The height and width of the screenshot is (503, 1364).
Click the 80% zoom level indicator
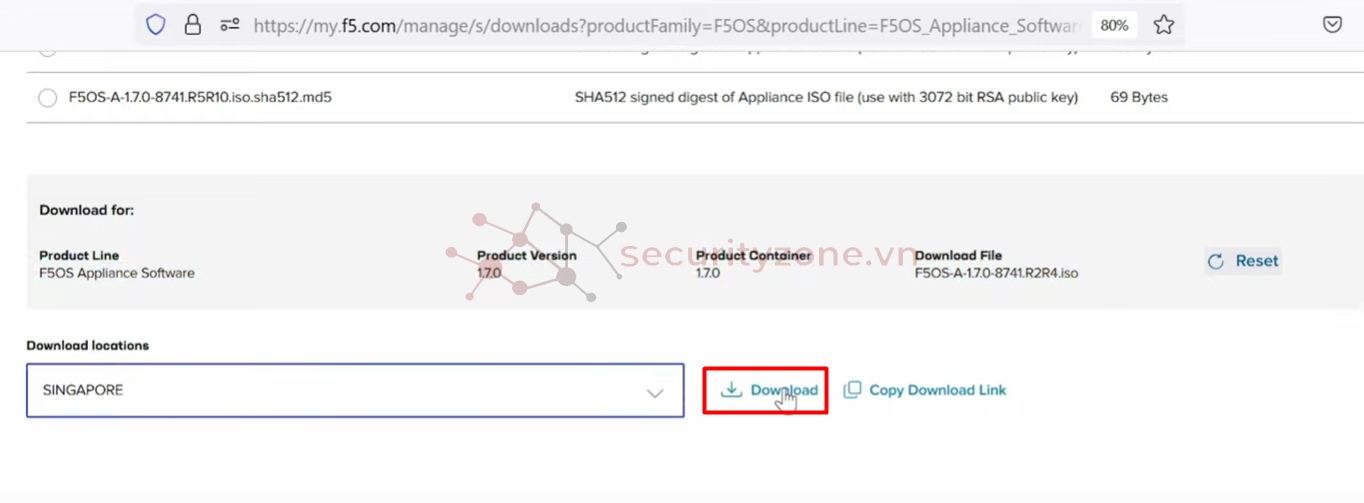[1114, 25]
